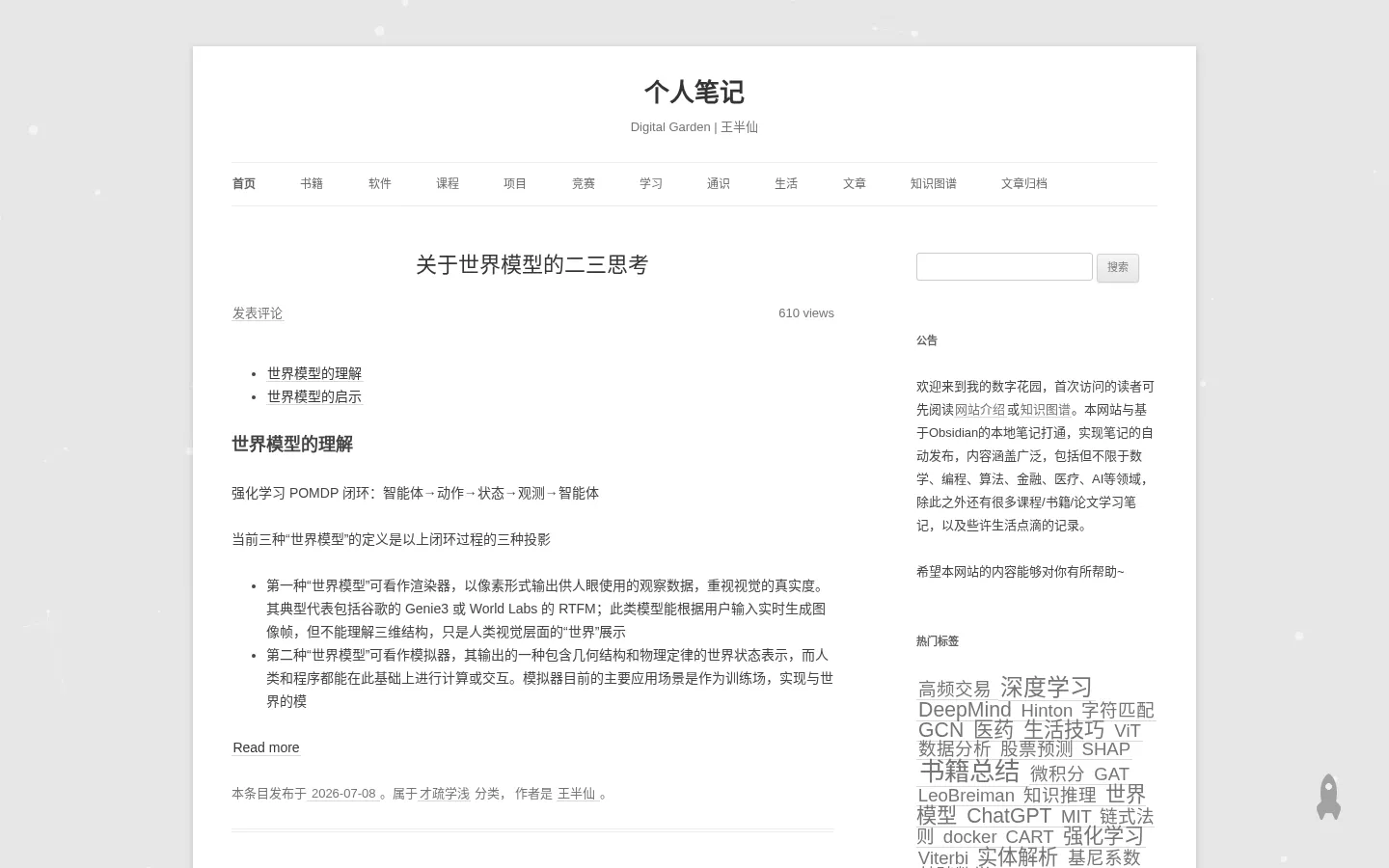The image size is (1389, 868).
Task: Click the rocket back-to-top icon
Action: pos(1328,797)
